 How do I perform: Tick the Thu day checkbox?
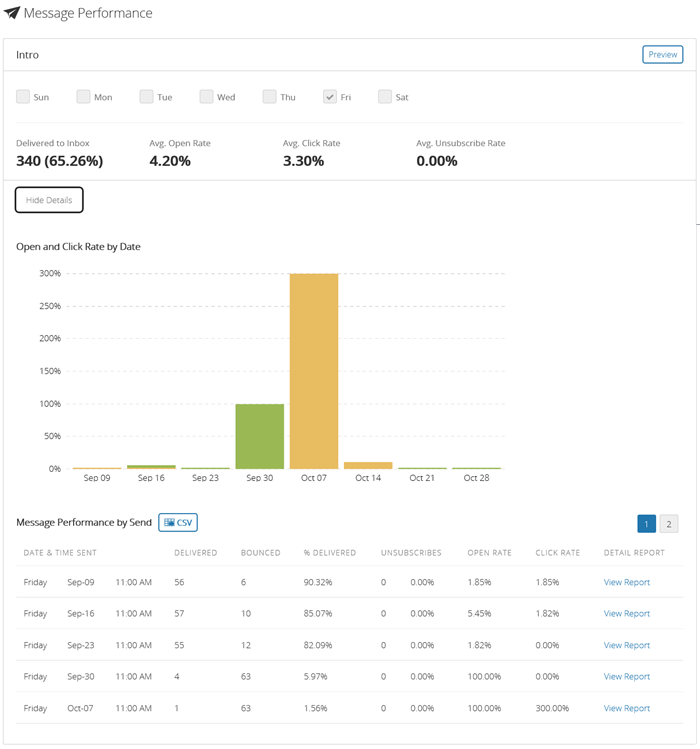(270, 97)
